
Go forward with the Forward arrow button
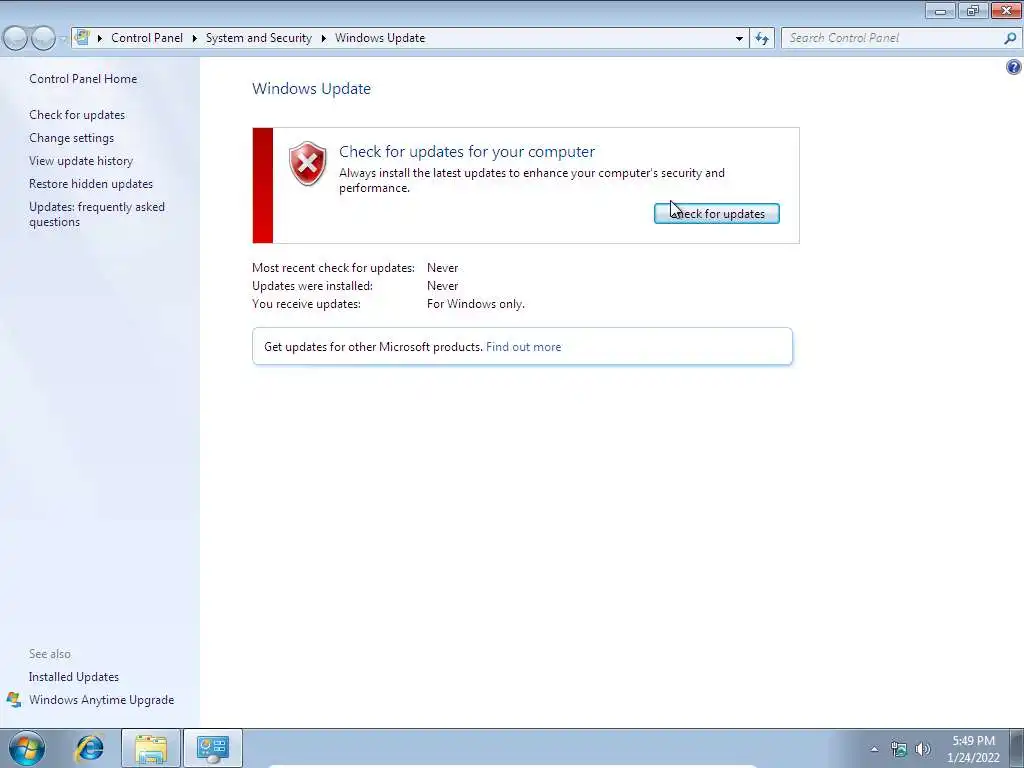point(43,39)
